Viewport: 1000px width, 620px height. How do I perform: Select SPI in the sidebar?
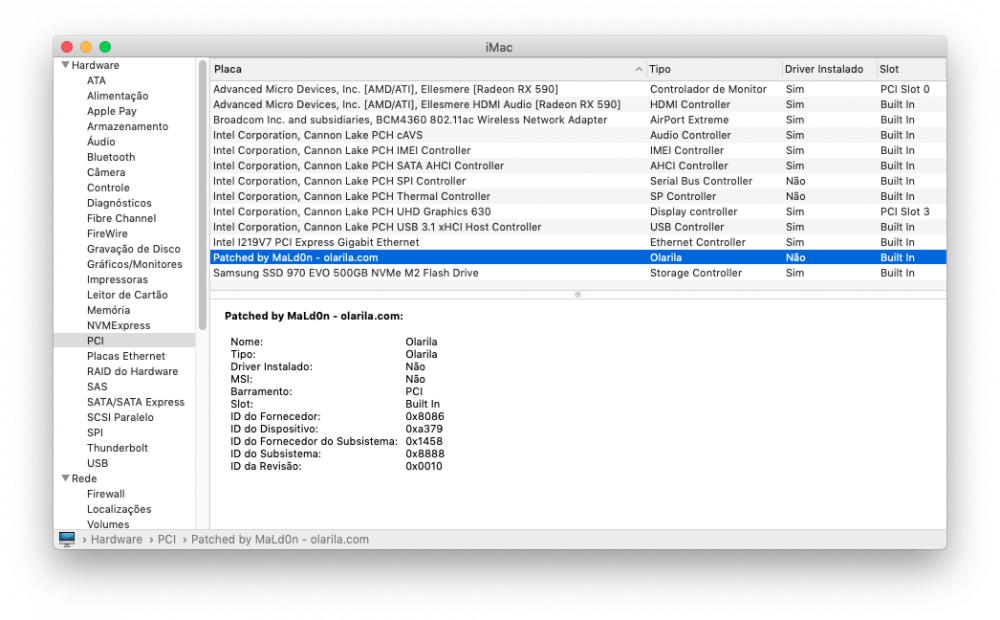(x=95, y=432)
